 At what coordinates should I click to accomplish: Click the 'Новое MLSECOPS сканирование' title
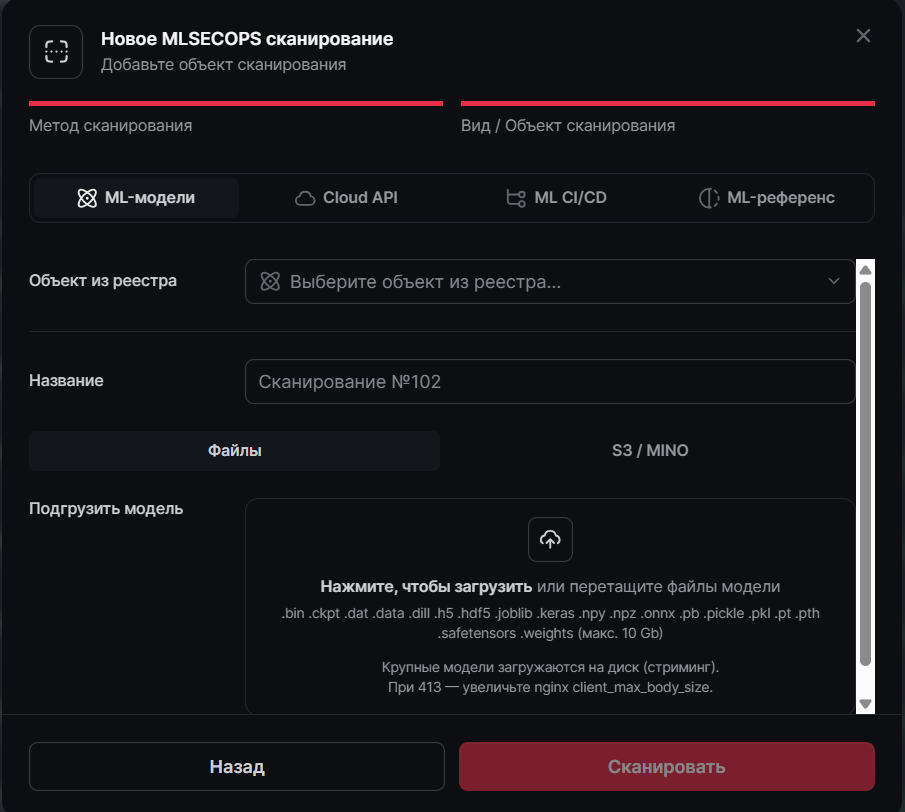point(247,39)
